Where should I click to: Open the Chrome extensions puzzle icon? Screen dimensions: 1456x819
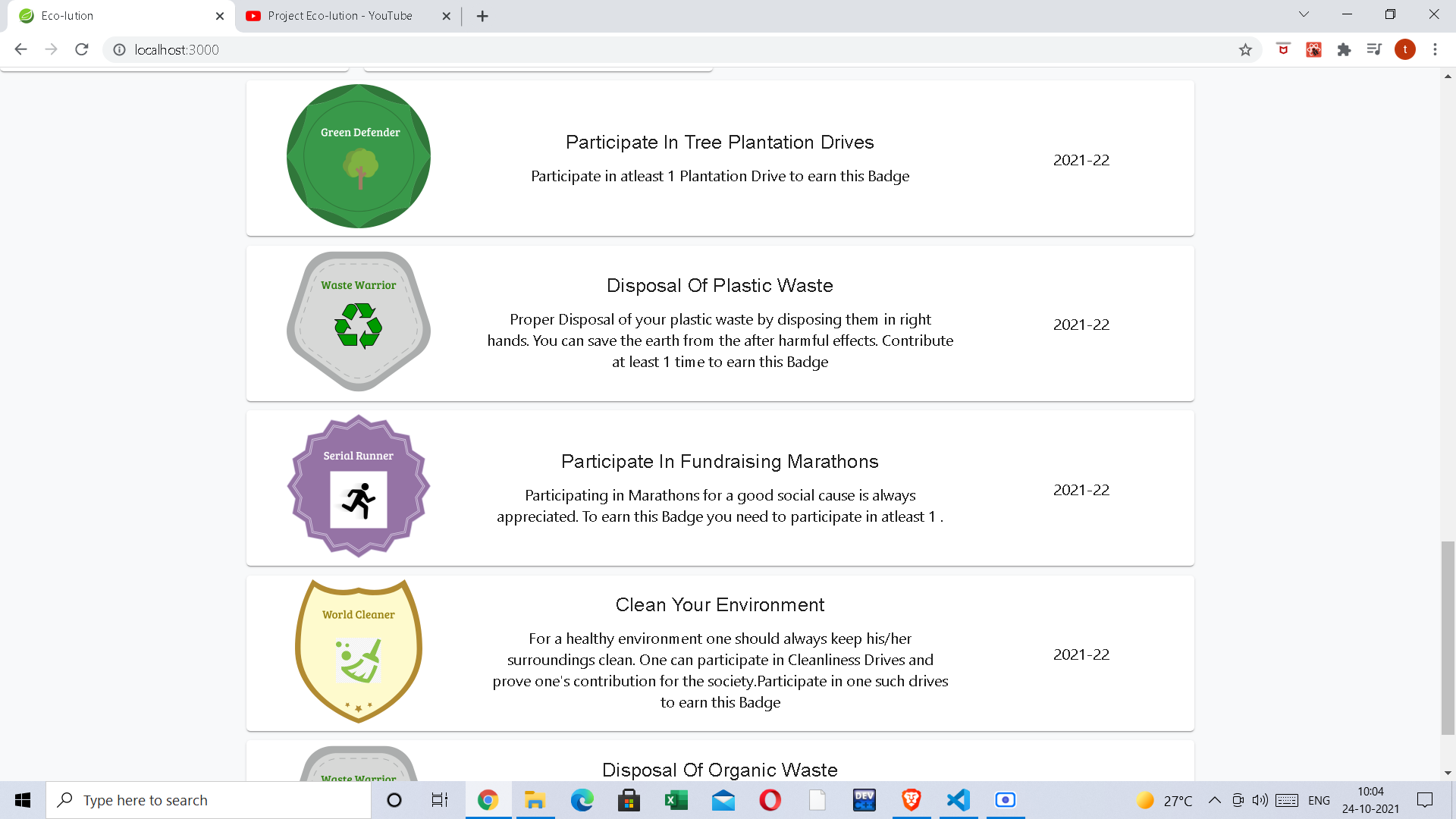(1344, 50)
